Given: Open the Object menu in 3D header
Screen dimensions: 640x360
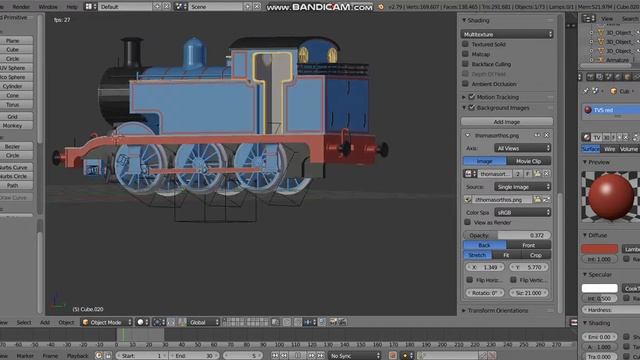Looking at the screenshot, I should 66,322.
